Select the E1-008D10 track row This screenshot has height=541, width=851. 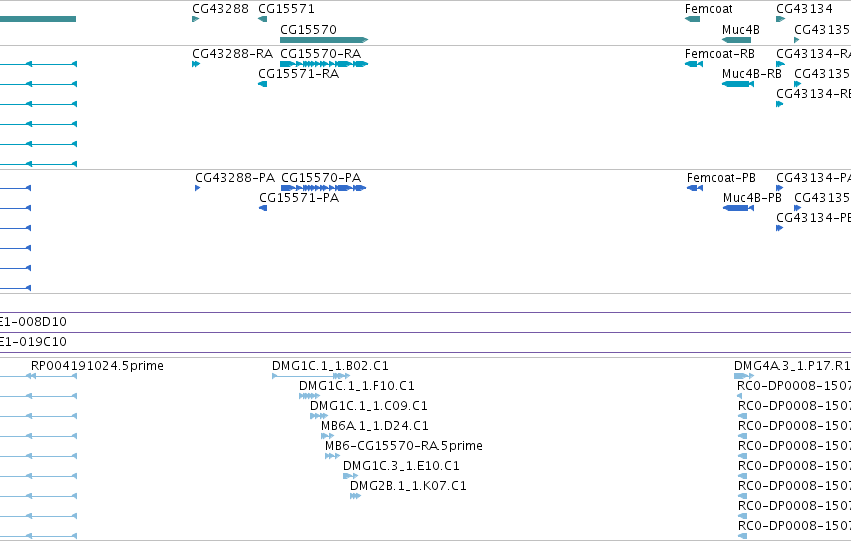426,322
